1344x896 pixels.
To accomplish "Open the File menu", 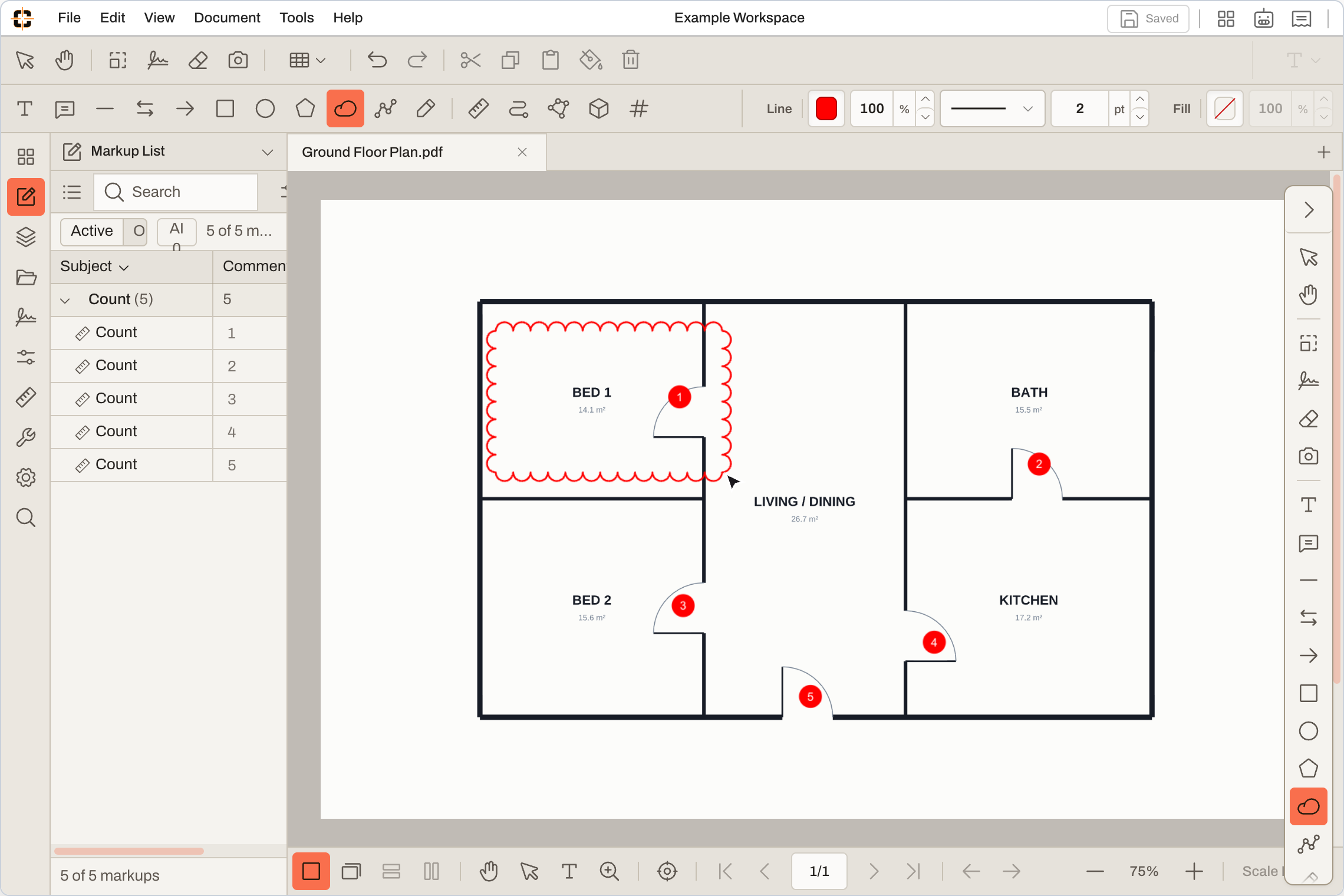I will (69, 18).
